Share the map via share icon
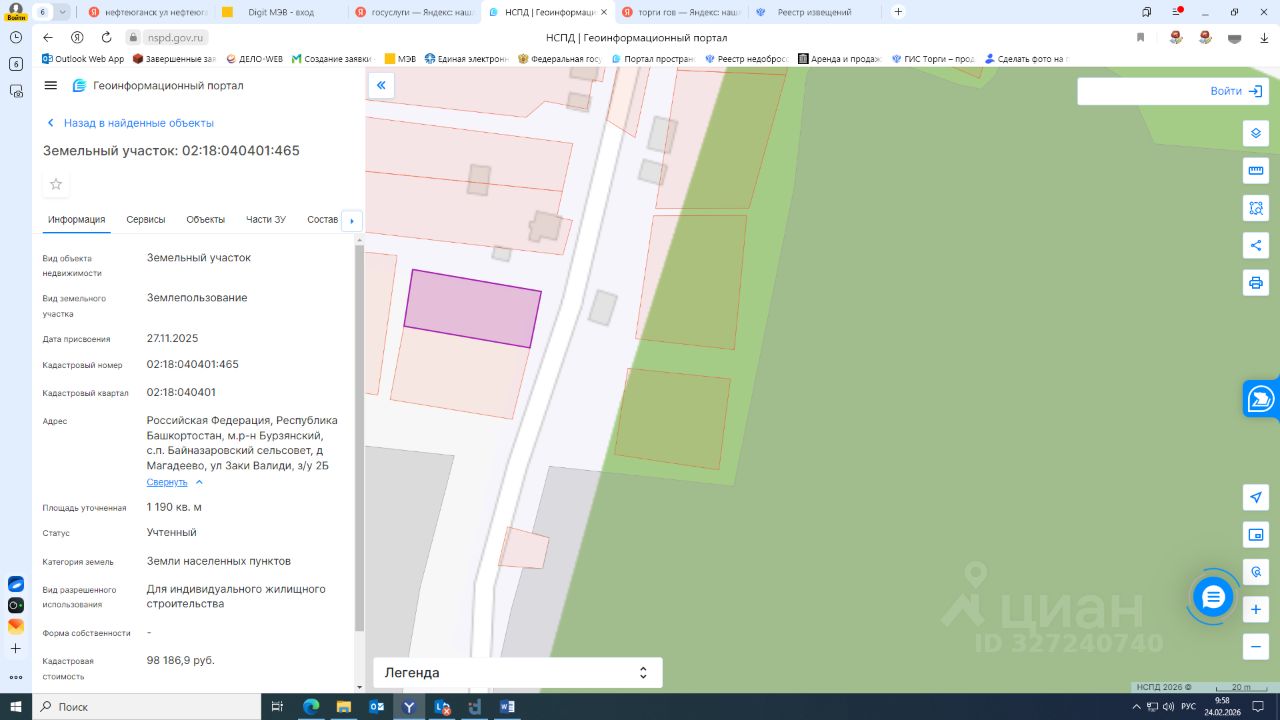This screenshot has height=720, width=1280. pos(1256,245)
